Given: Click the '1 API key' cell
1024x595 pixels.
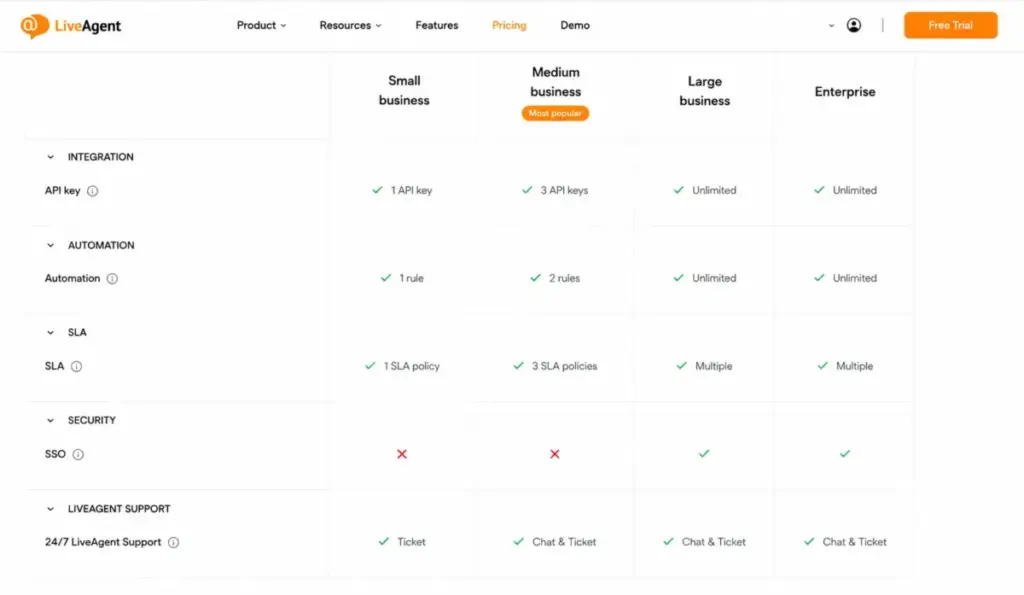Looking at the screenshot, I should pos(402,191).
